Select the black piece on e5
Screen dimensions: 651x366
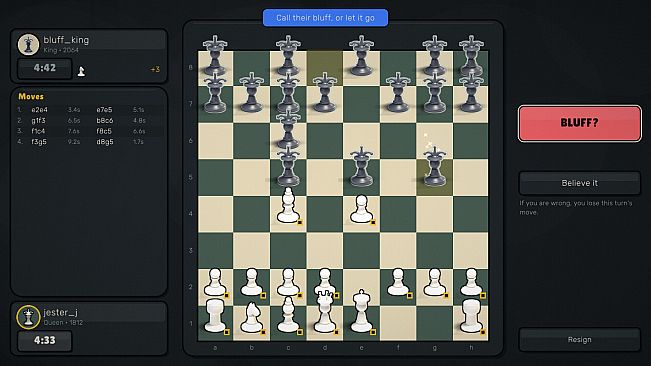click(x=361, y=168)
